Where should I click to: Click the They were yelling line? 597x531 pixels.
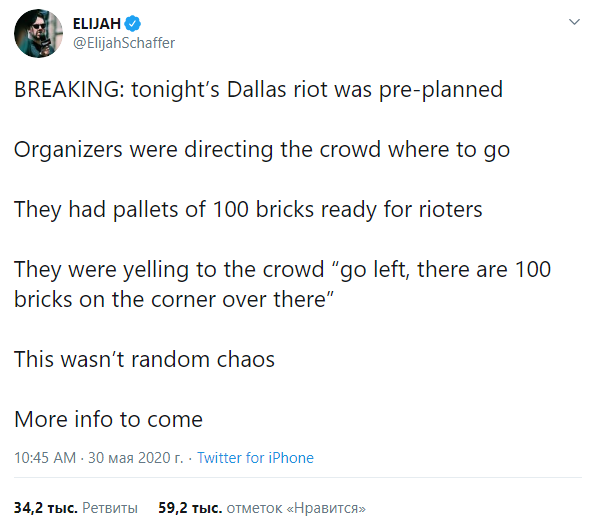pos(283,270)
